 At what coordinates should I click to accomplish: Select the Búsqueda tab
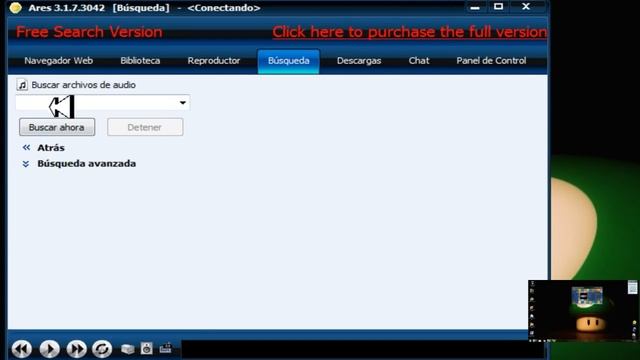point(289,61)
